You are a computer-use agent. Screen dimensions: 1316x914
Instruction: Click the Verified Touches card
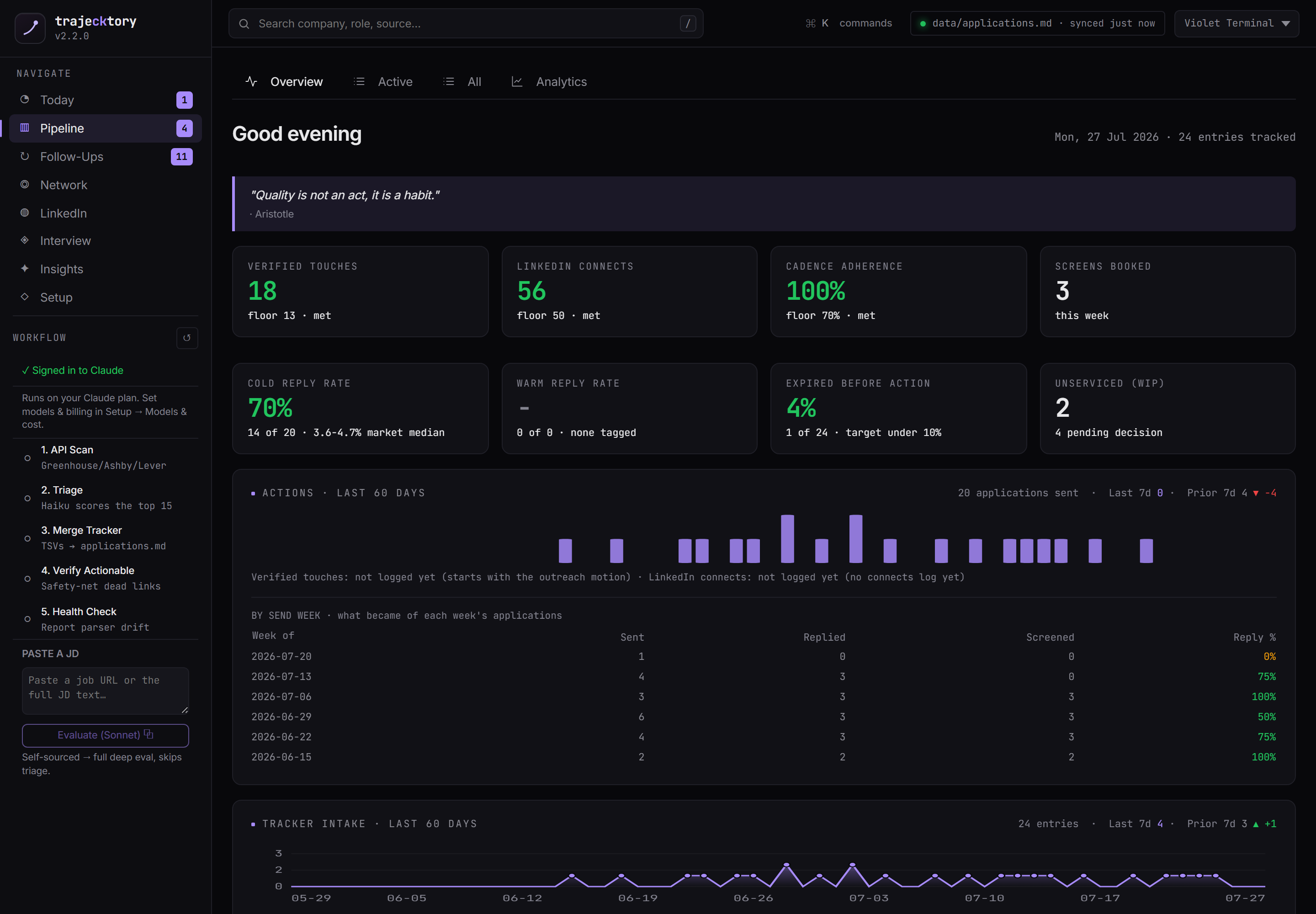tap(360, 292)
